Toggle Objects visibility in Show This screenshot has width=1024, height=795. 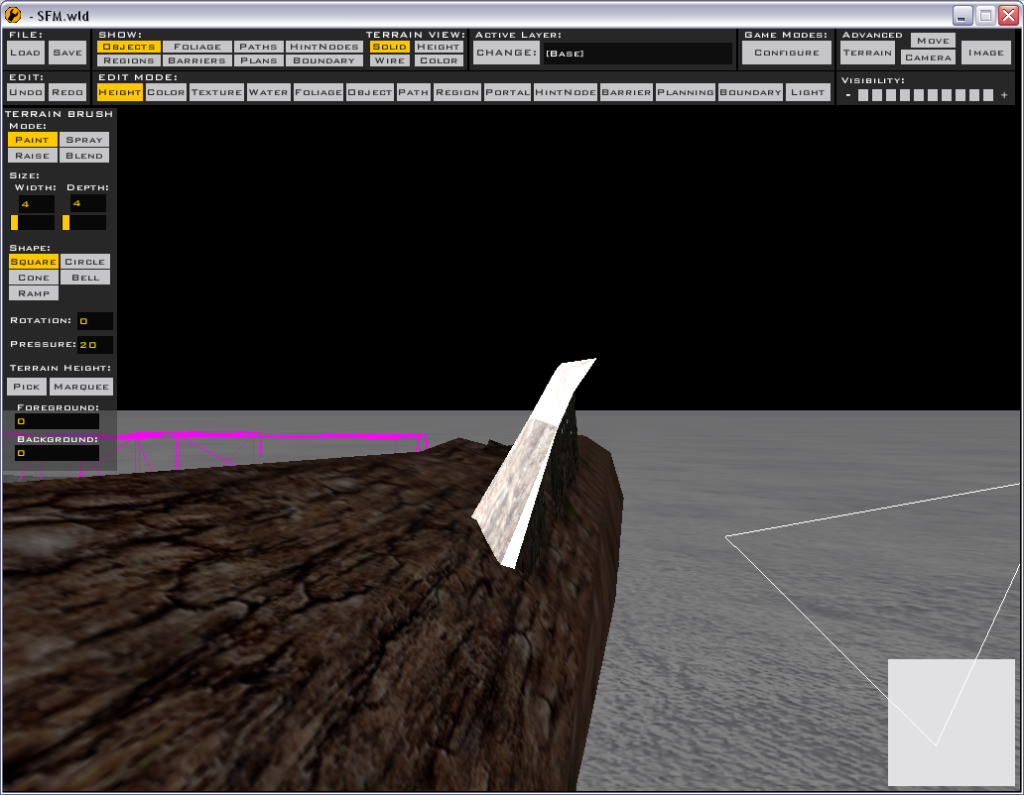click(x=129, y=47)
